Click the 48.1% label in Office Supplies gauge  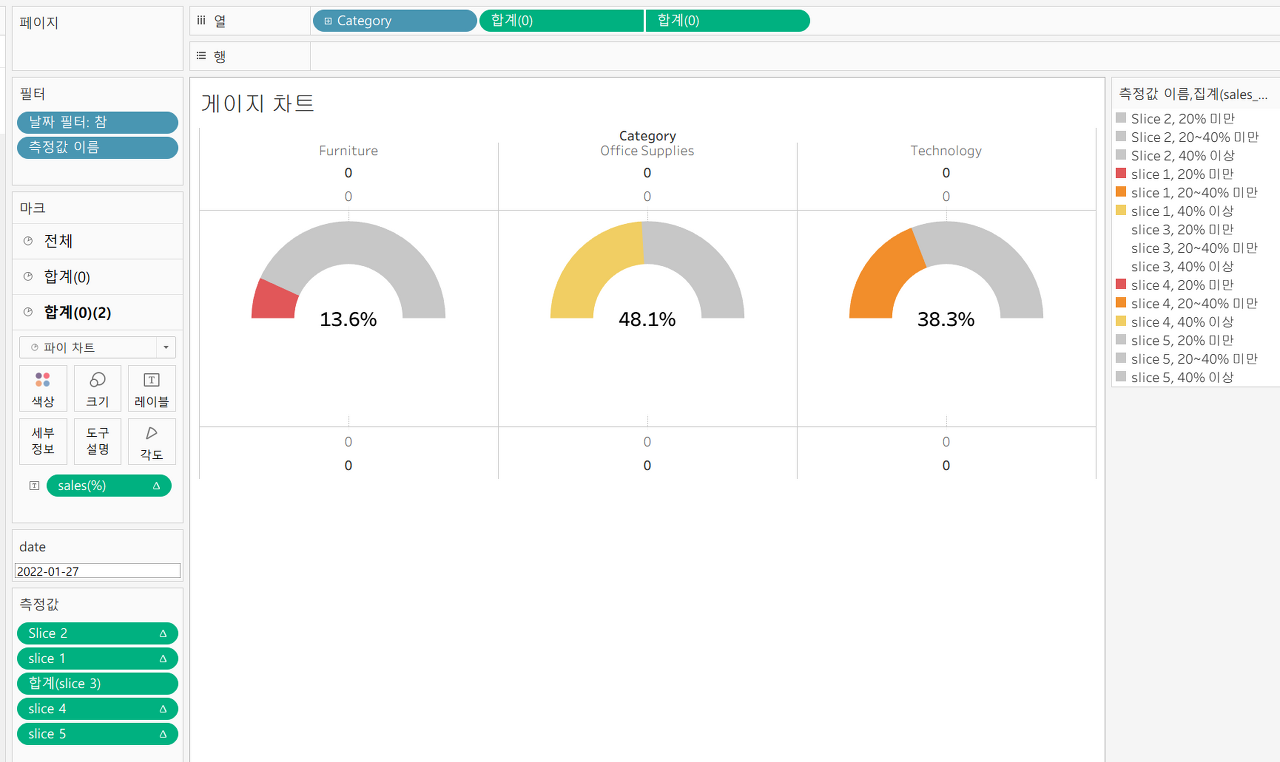647,319
